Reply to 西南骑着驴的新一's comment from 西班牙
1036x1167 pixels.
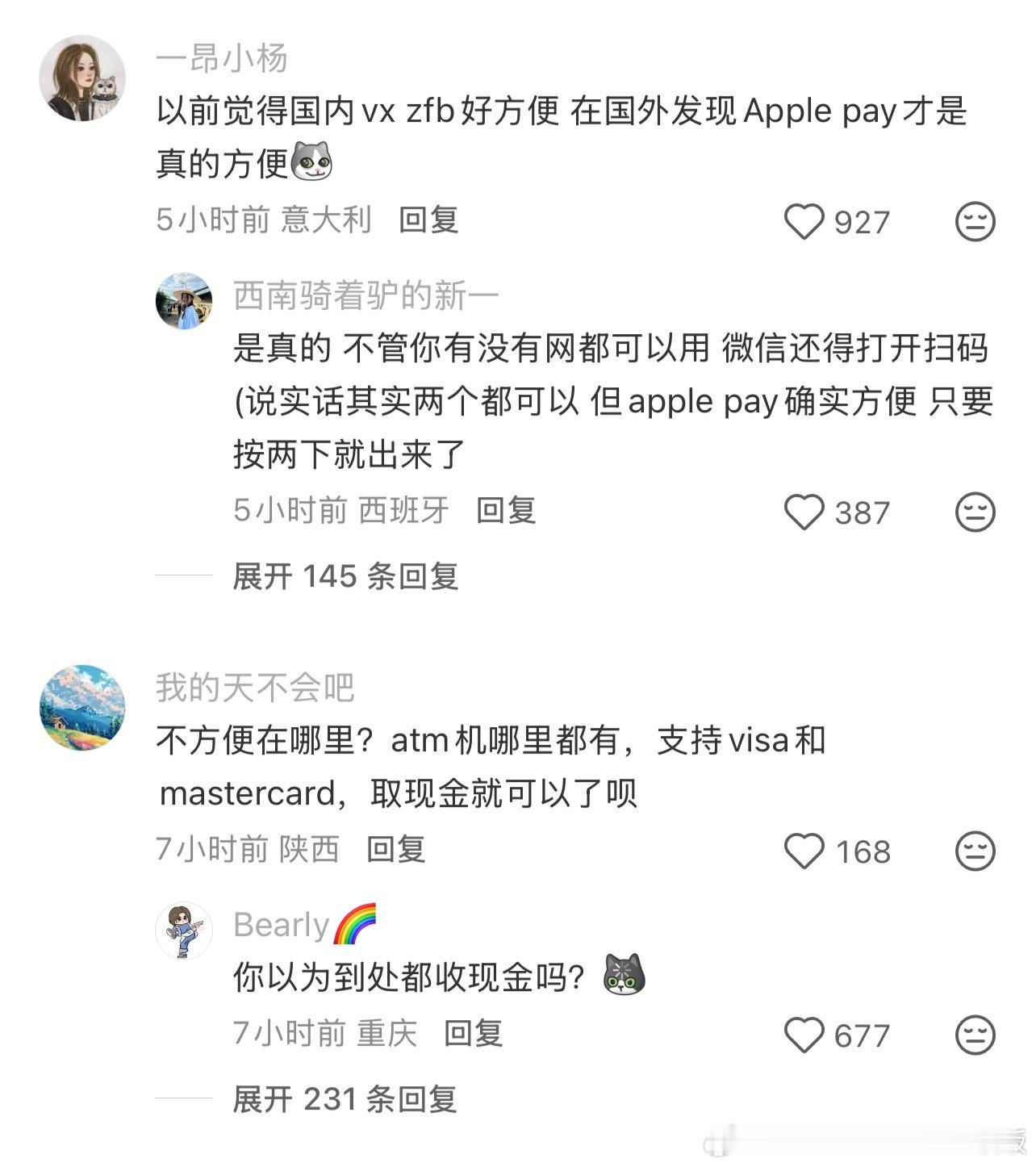point(506,510)
